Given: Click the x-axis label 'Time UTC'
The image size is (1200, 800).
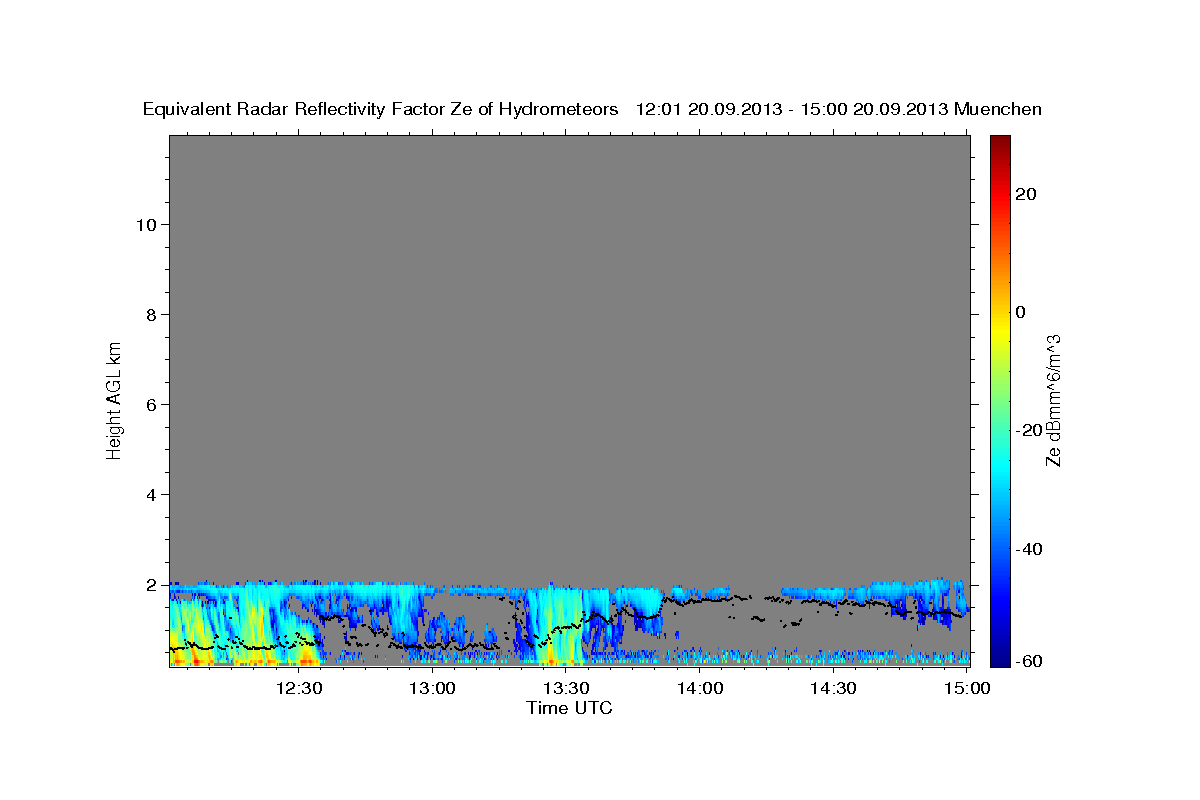Looking at the screenshot, I should pyautogui.click(x=569, y=708).
